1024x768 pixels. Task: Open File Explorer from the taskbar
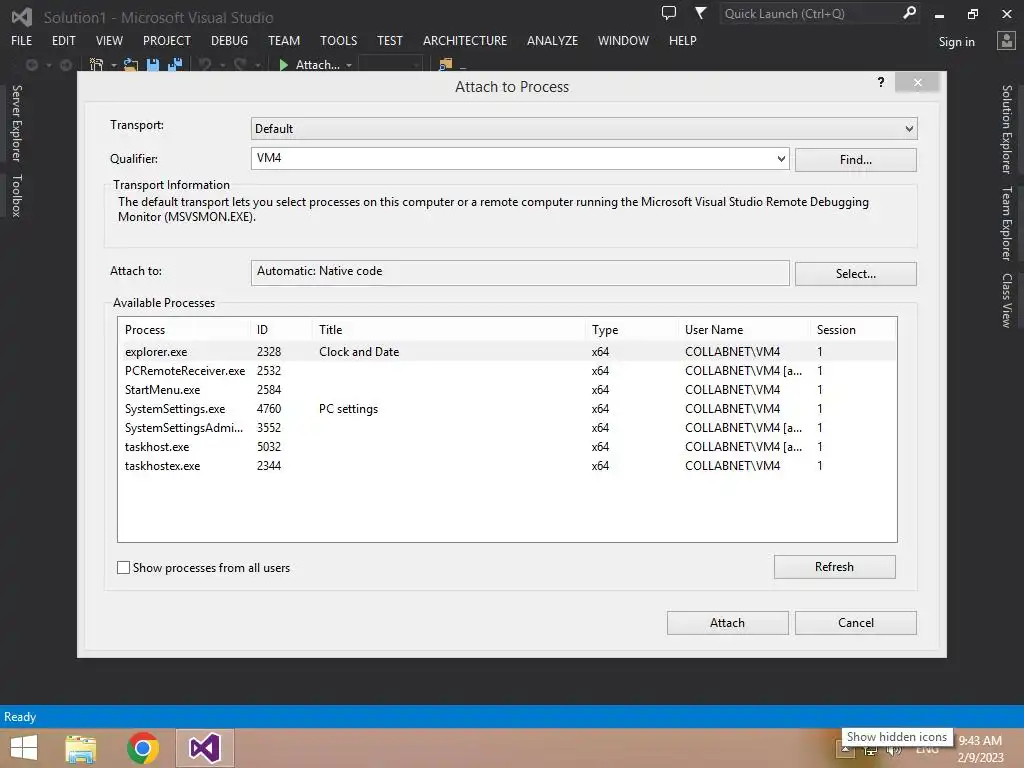point(81,748)
